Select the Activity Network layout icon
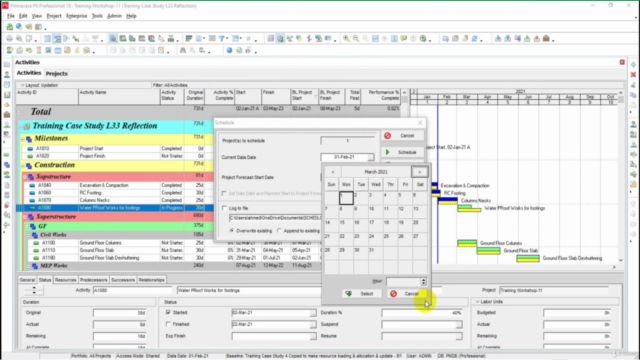This screenshot has width=640, height=360. click(66, 38)
